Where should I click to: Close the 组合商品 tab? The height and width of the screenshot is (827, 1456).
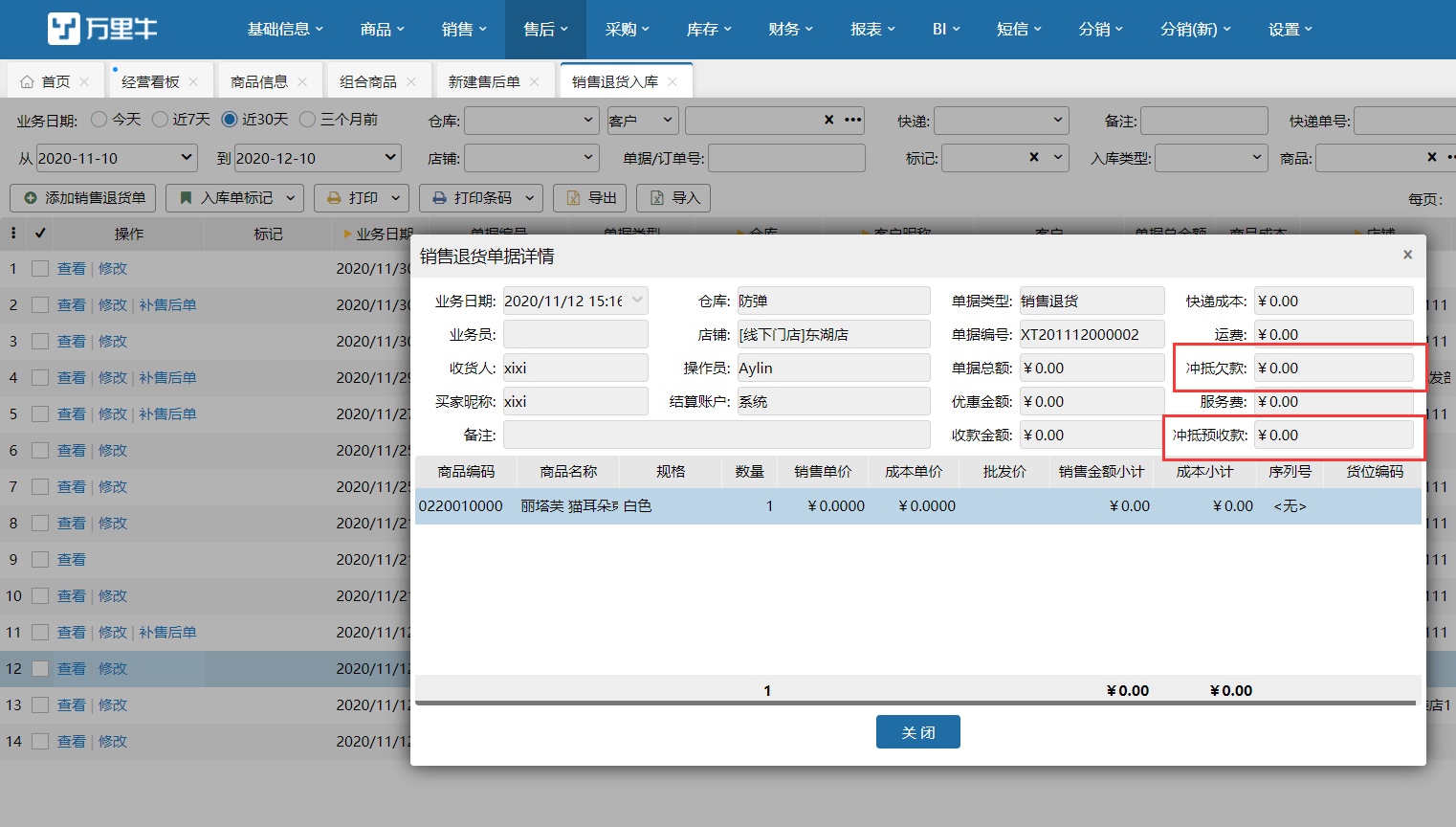411,82
